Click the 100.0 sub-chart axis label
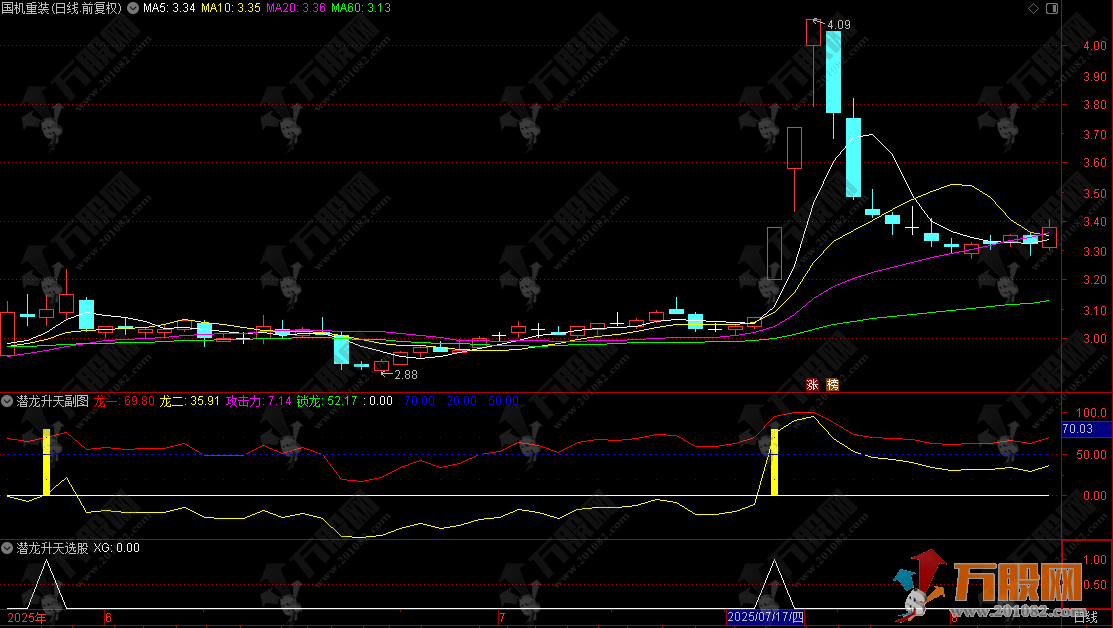This screenshot has width=1113, height=628. [x=1091, y=412]
